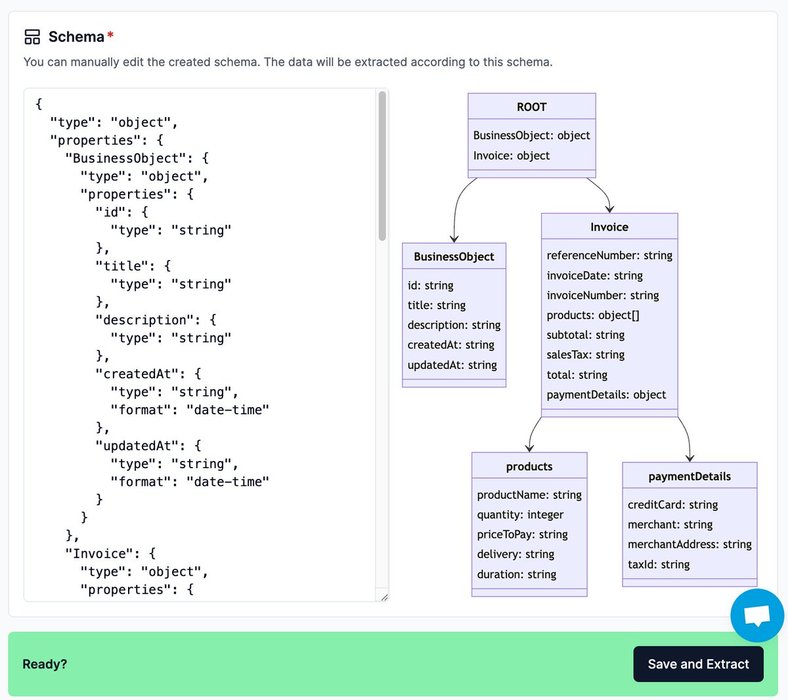Select the ROOT node header in the diagram

click(531, 107)
